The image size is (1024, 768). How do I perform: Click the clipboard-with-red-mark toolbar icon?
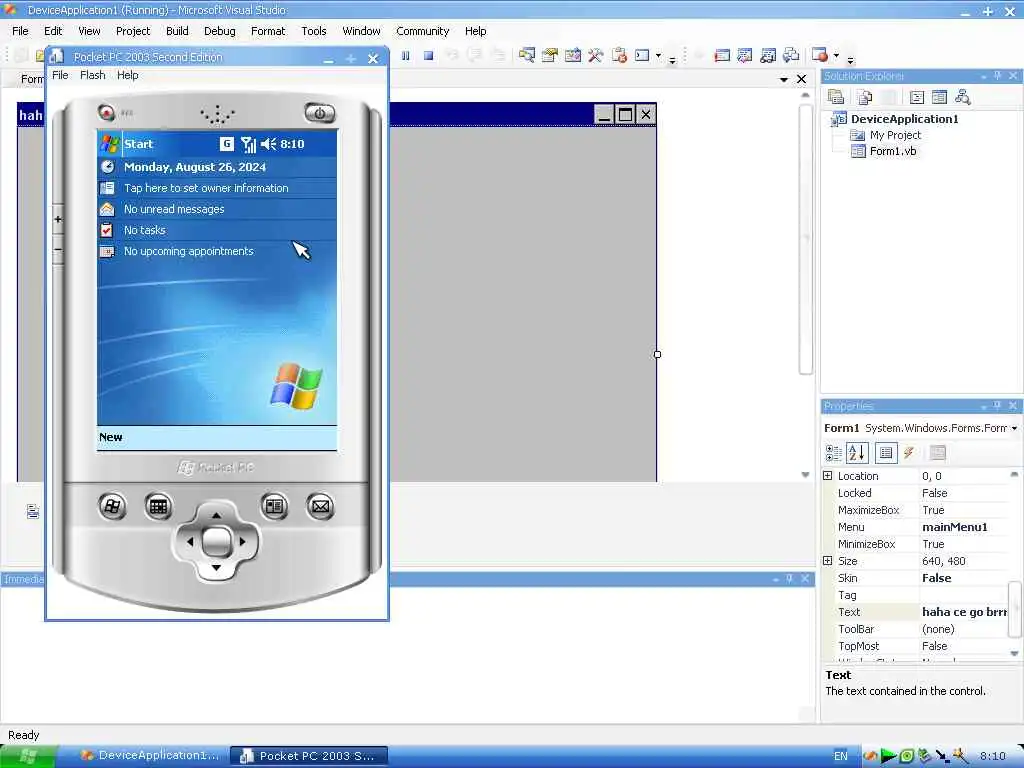619,56
